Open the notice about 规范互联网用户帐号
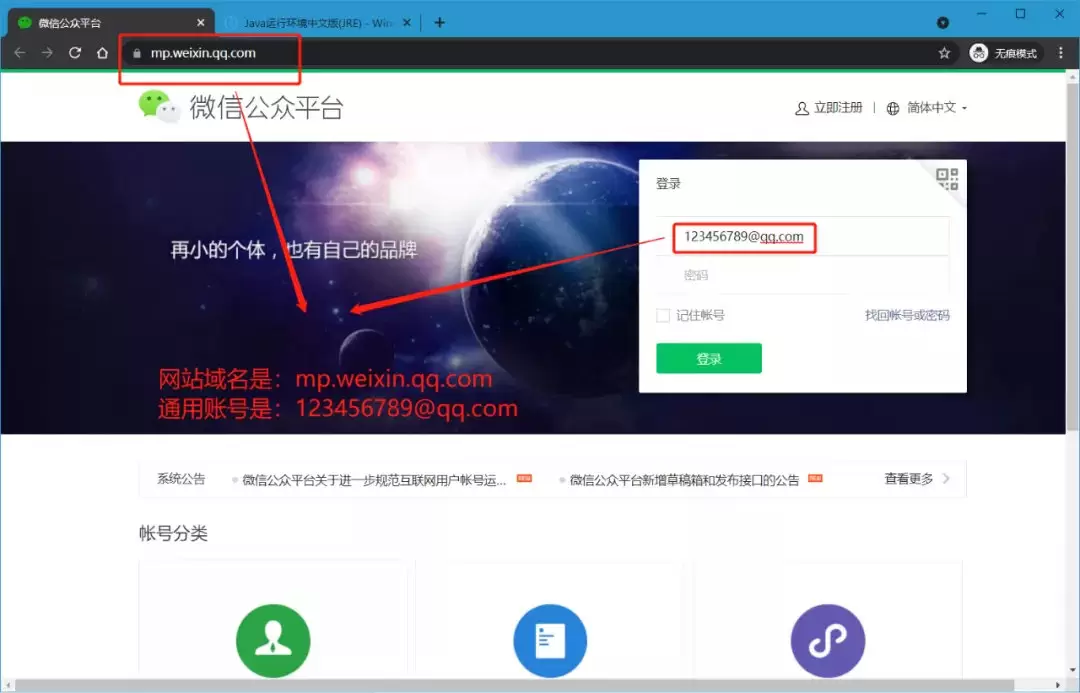This screenshot has width=1080, height=693. [x=374, y=479]
